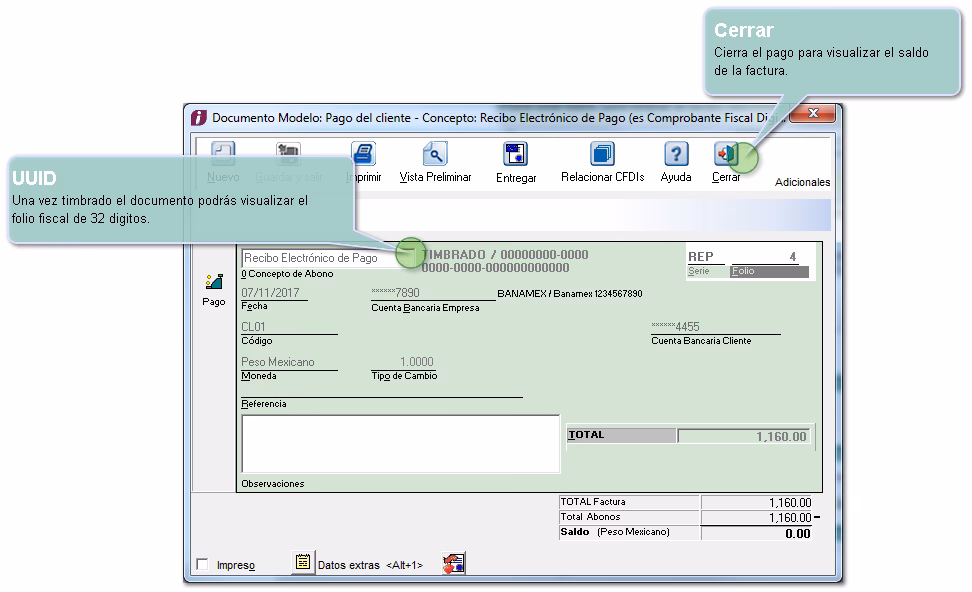This screenshot has width=972, height=592.
Task: Open Datos extras notepad icon
Action: (303, 562)
